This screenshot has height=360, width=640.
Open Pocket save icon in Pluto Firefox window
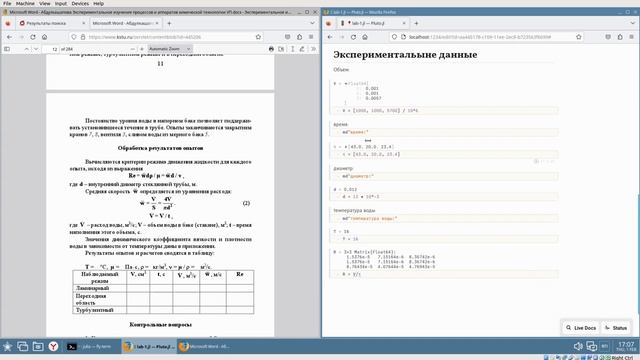pos(608,37)
